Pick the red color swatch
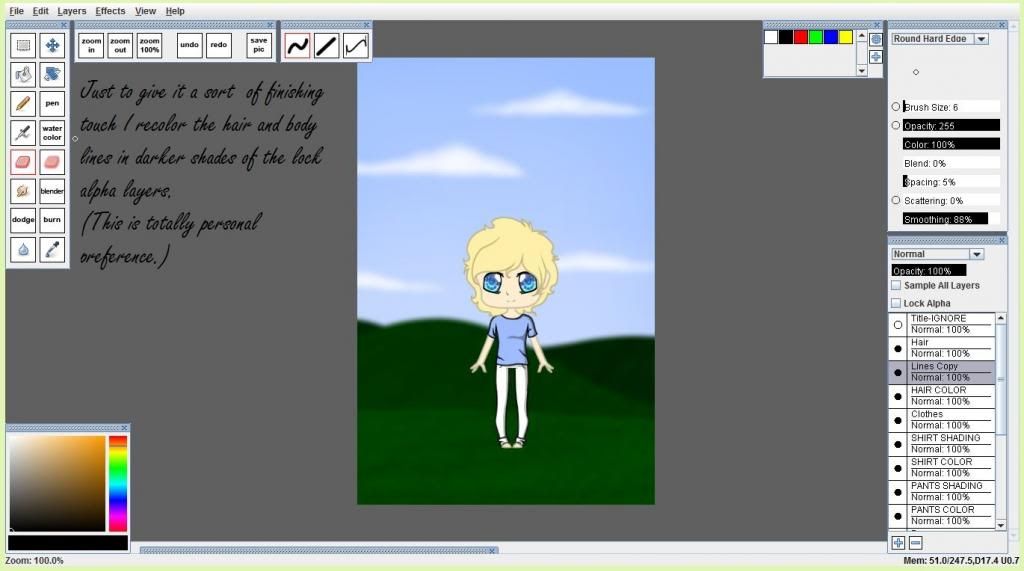The width and height of the screenshot is (1024, 571). 801,37
